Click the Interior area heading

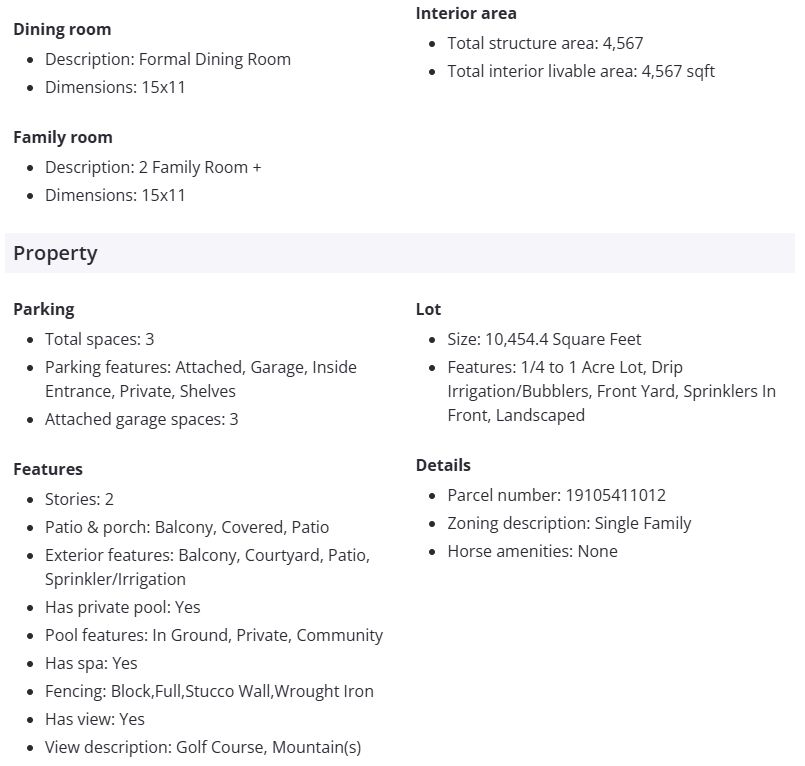(466, 13)
